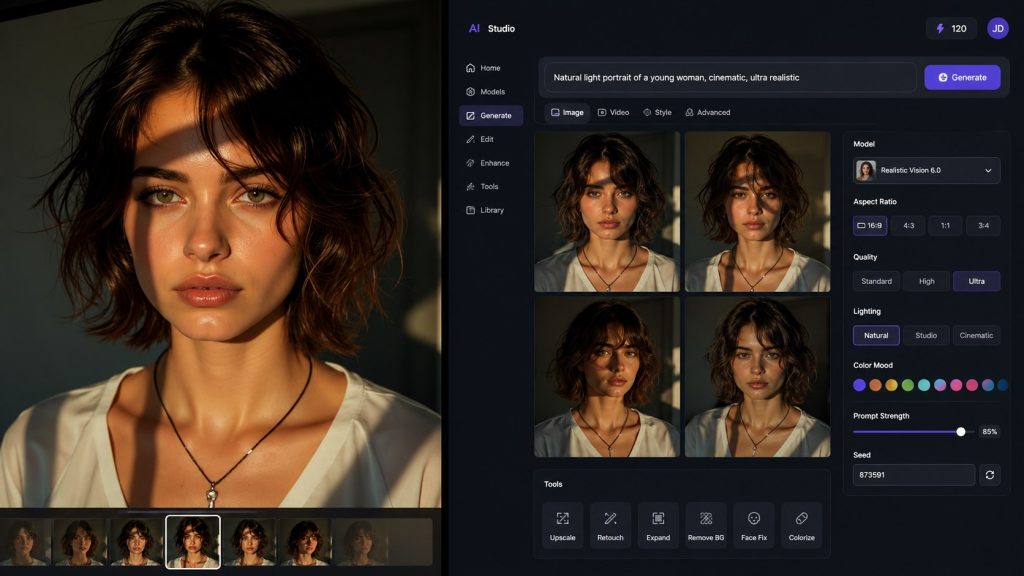Pick the green color mood swatch
The width and height of the screenshot is (1024, 576).
pos(908,385)
